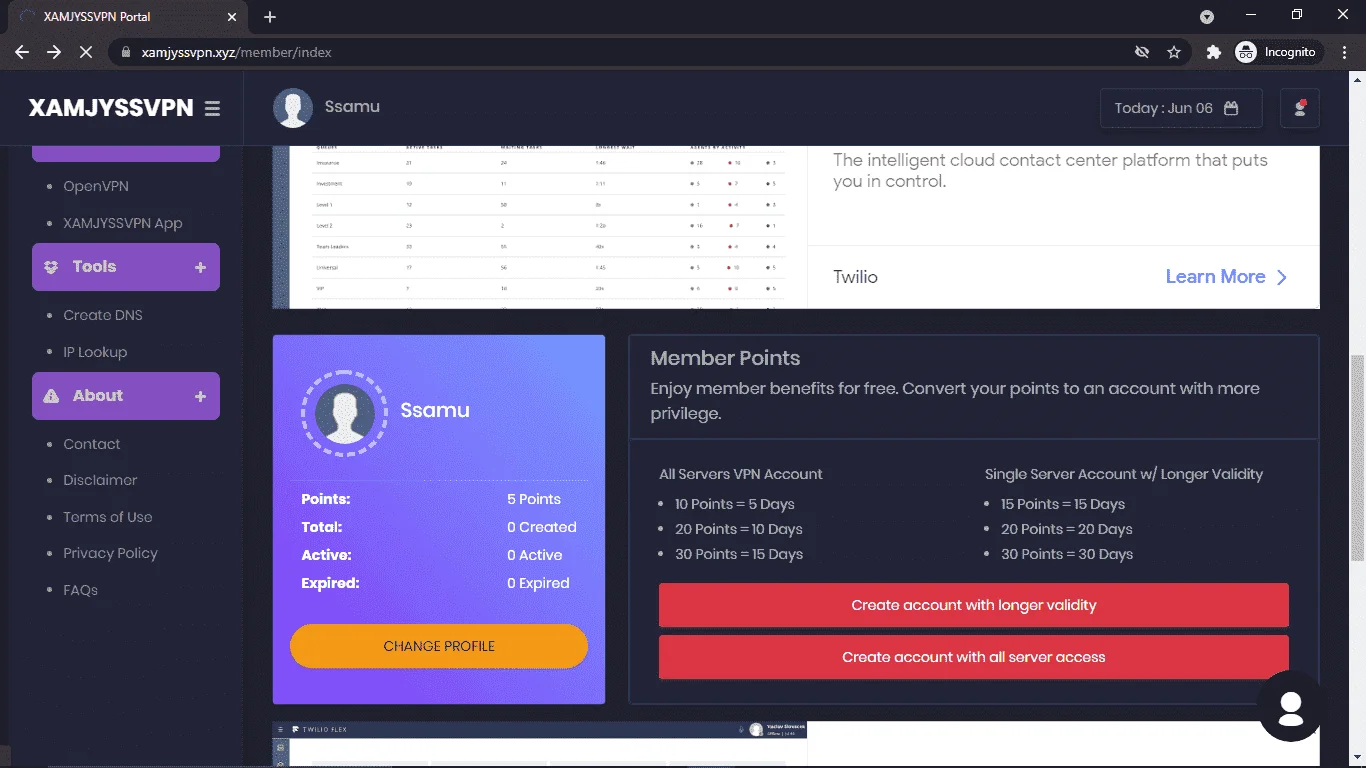Image resolution: width=1366 pixels, height=768 pixels.
Task: Click 'All Servers VPN Account' heading
Action: (741, 474)
